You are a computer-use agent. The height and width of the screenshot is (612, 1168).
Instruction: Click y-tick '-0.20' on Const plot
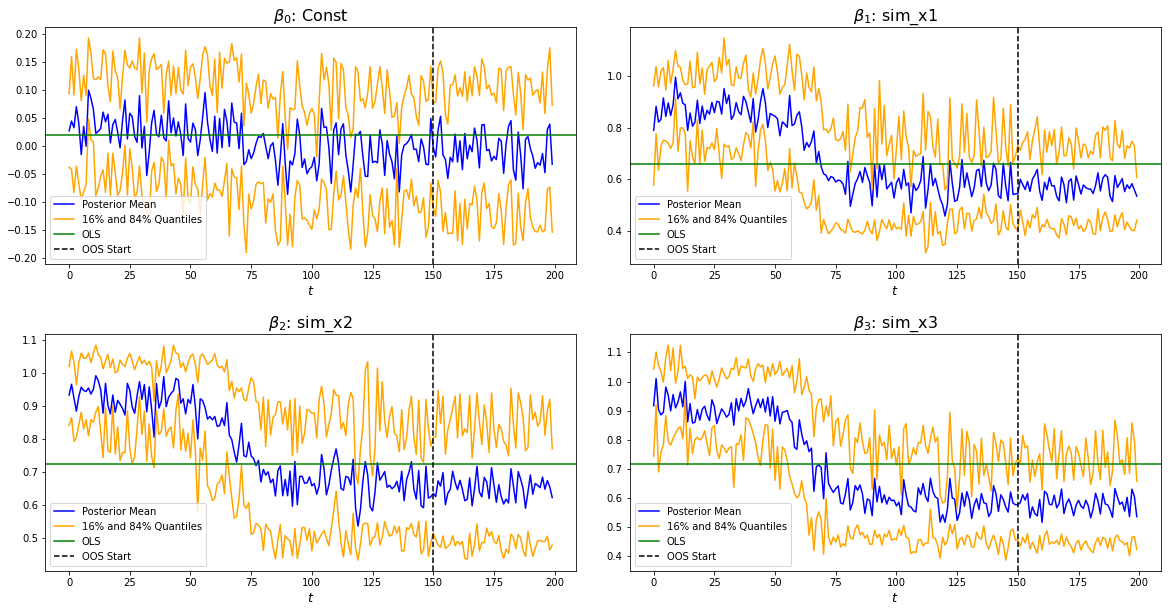pos(22,258)
